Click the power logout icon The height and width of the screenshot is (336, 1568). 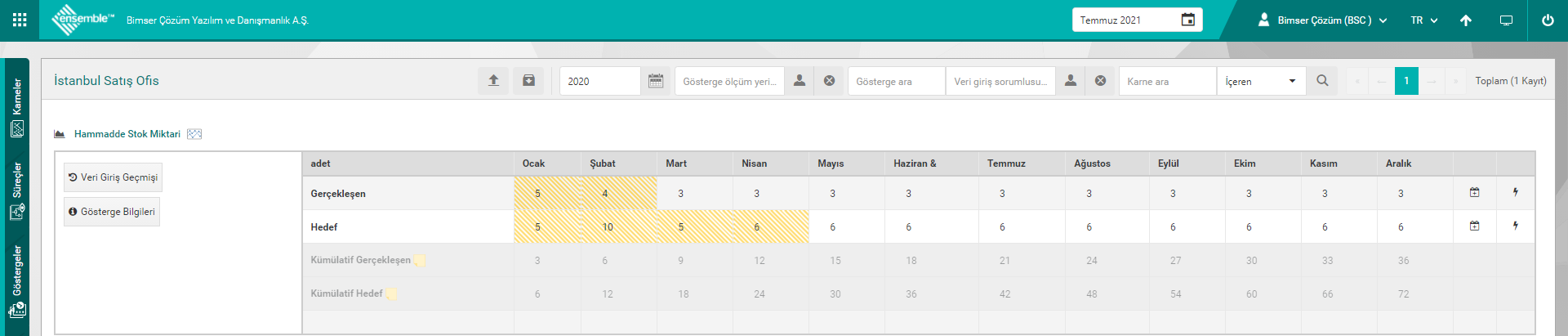(x=1548, y=20)
